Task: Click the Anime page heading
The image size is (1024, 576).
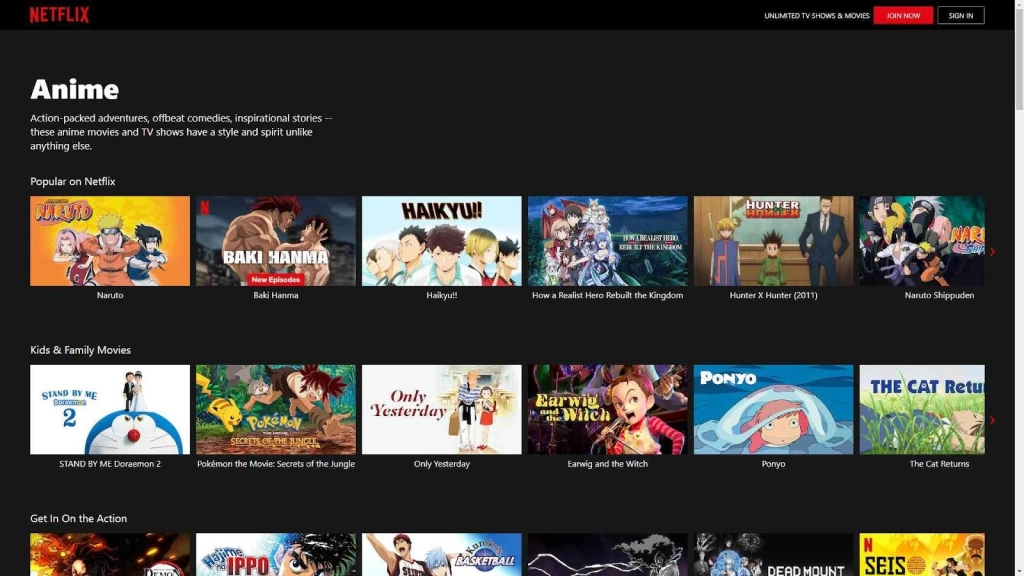Action: [x=74, y=89]
